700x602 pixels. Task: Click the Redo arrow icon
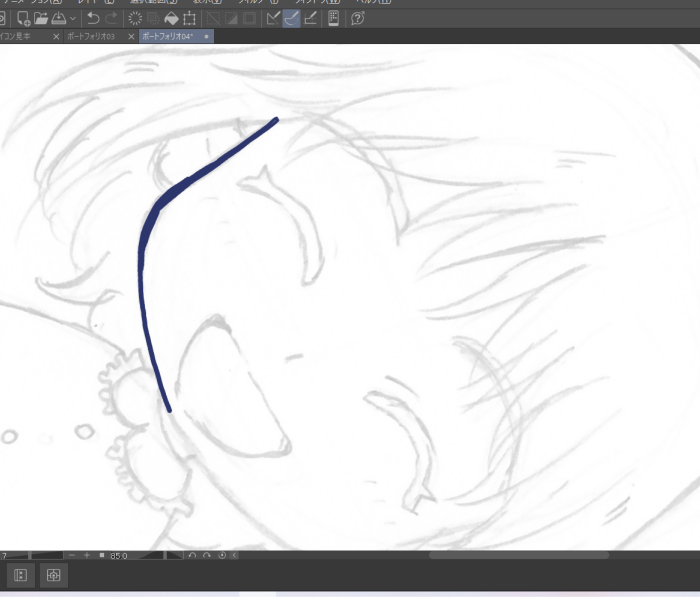(111, 18)
